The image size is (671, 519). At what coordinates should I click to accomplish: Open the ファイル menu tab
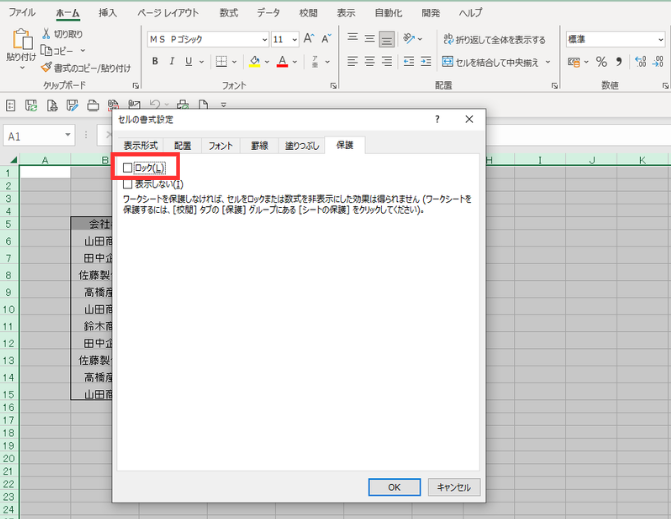pyautogui.click(x=22, y=12)
